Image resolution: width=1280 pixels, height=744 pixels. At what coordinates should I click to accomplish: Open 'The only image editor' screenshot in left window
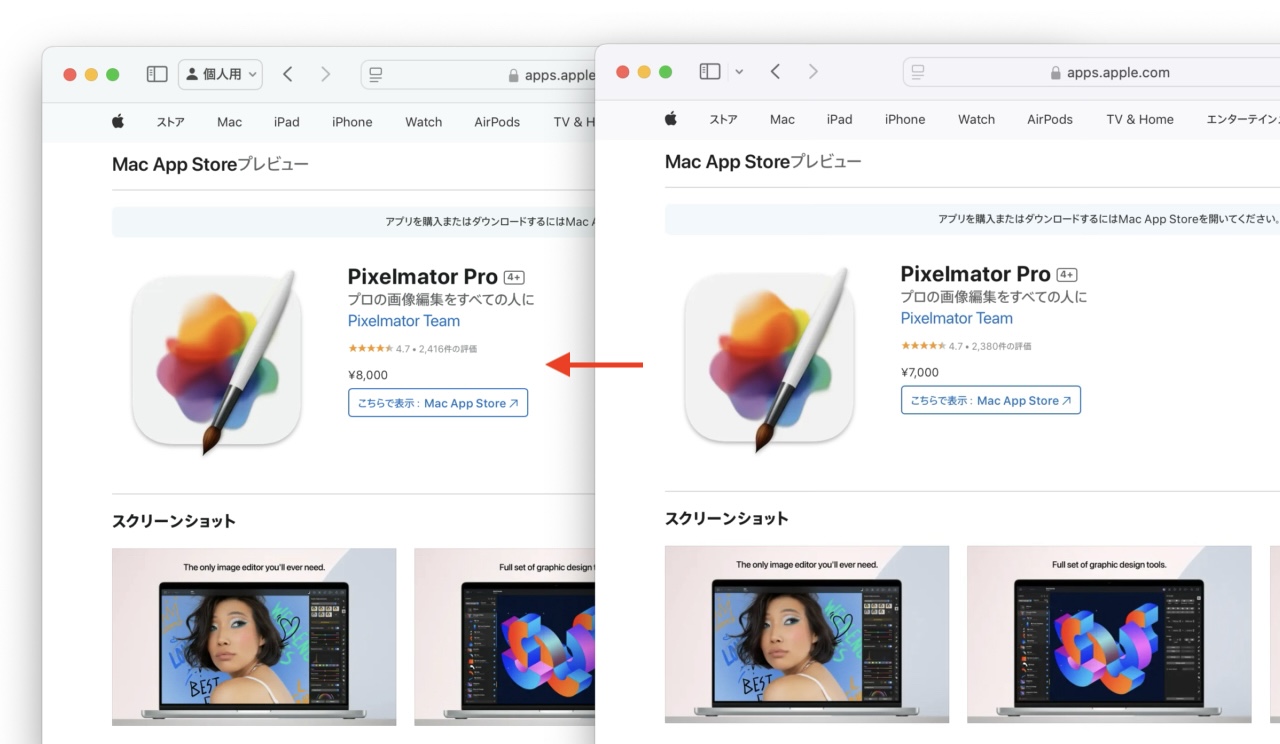tap(254, 637)
